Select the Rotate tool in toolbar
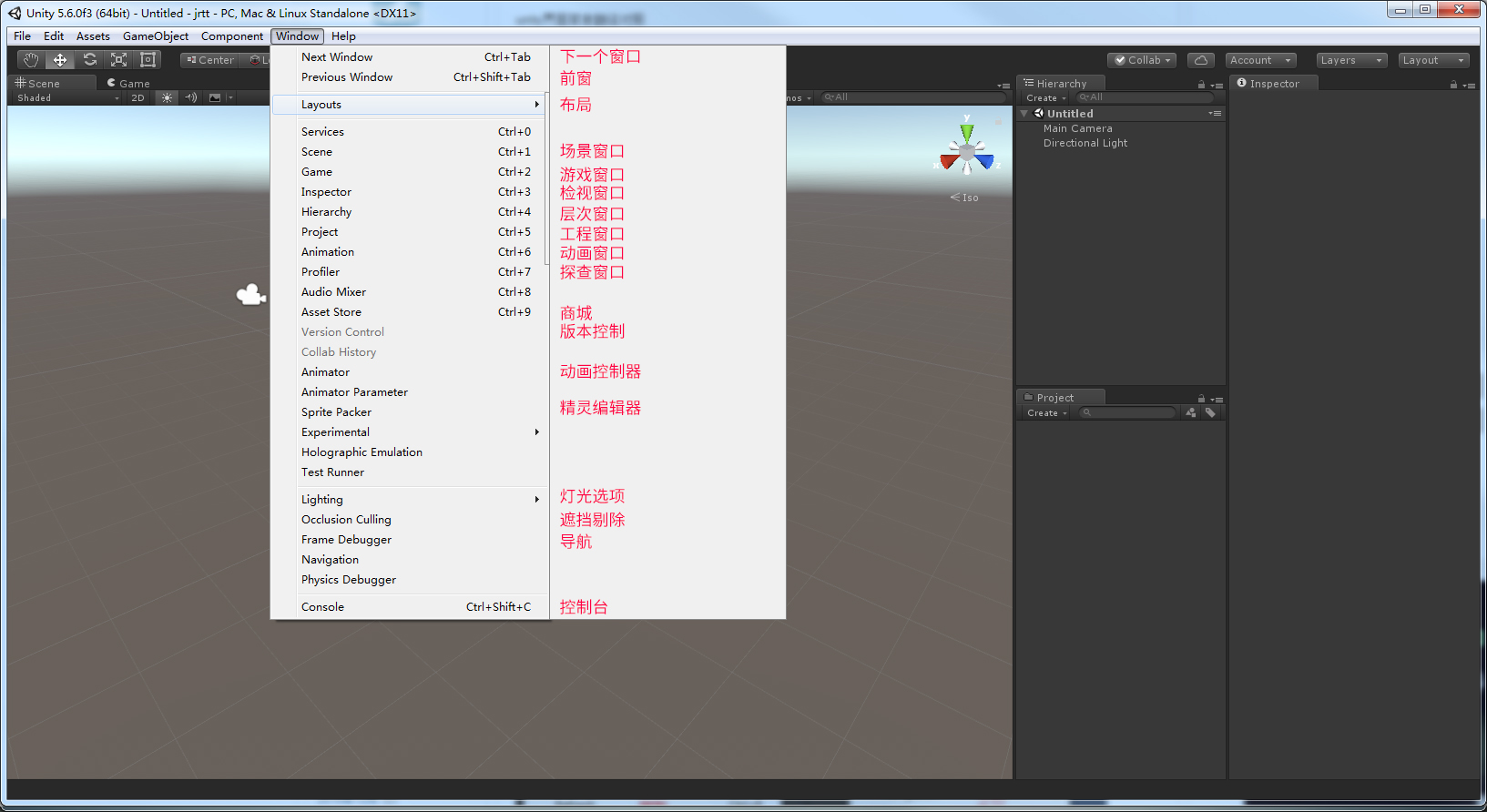This screenshot has width=1487, height=812. coord(90,60)
